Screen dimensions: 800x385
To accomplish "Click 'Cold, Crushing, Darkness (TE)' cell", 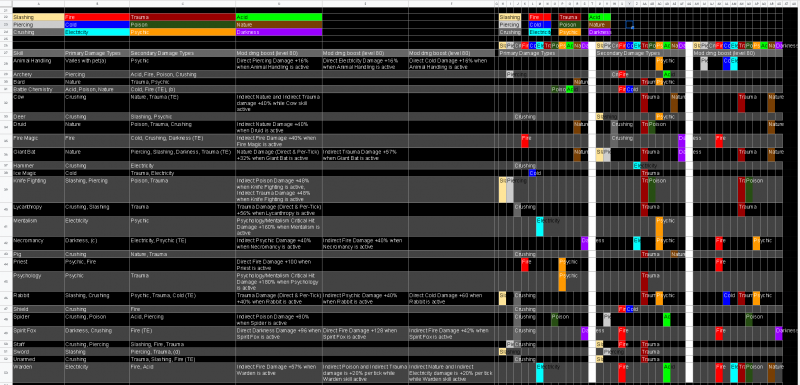I will (183, 141).
